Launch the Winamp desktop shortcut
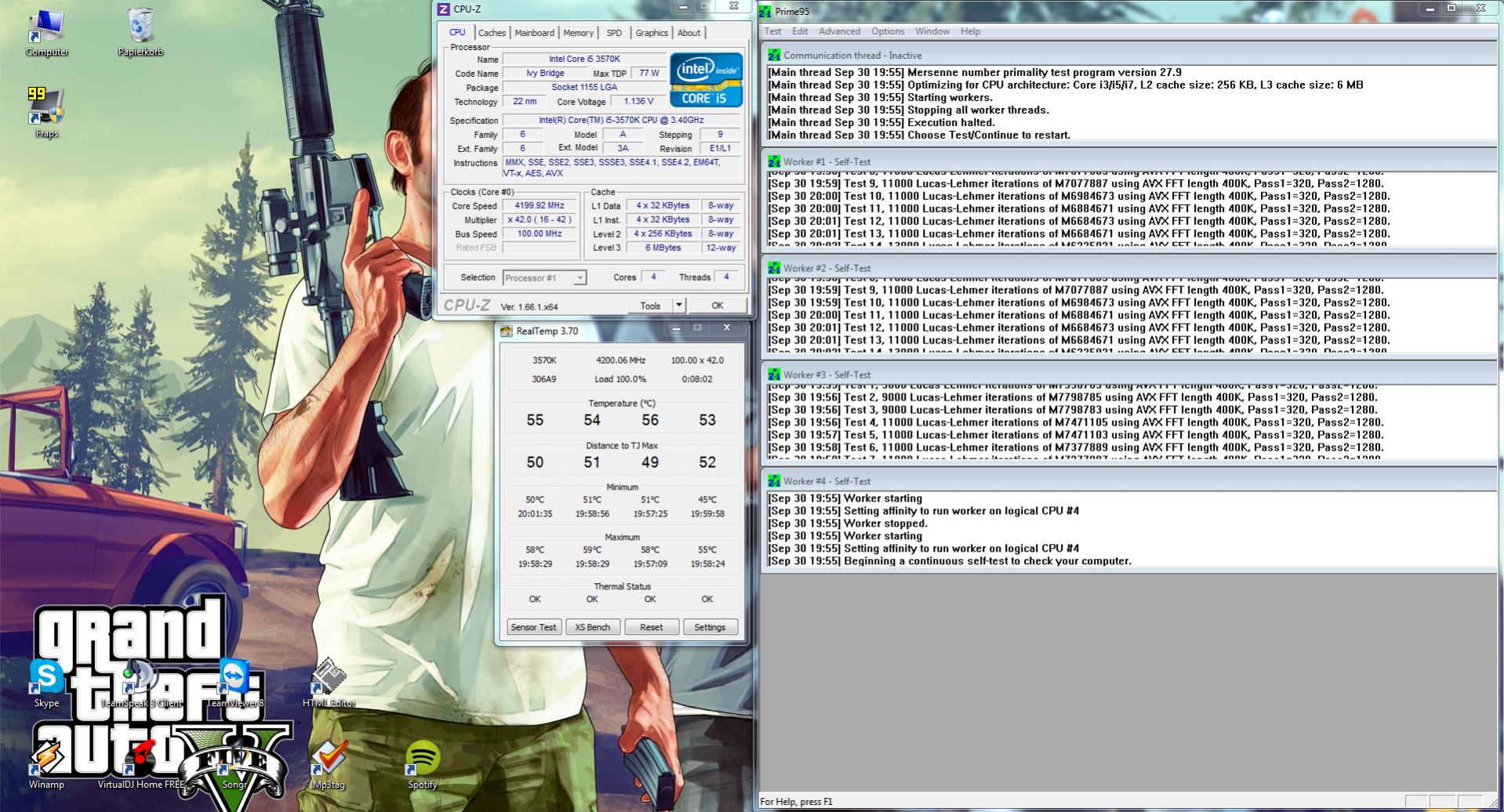The height and width of the screenshot is (812, 1504). [x=46, y=764]
